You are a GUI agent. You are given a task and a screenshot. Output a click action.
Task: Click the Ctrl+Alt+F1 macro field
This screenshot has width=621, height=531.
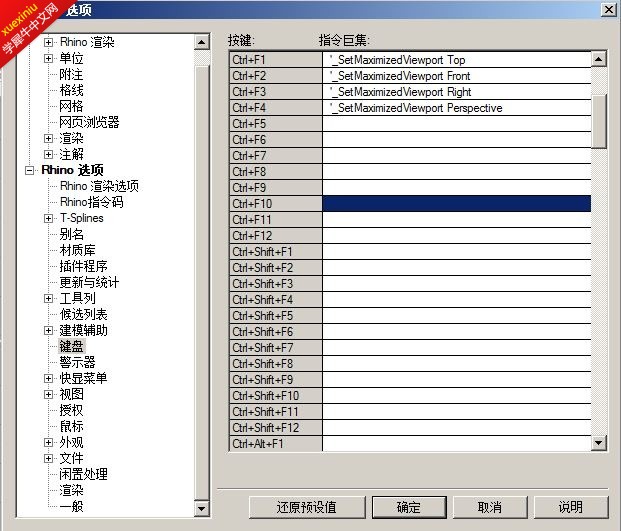[457, 443]
